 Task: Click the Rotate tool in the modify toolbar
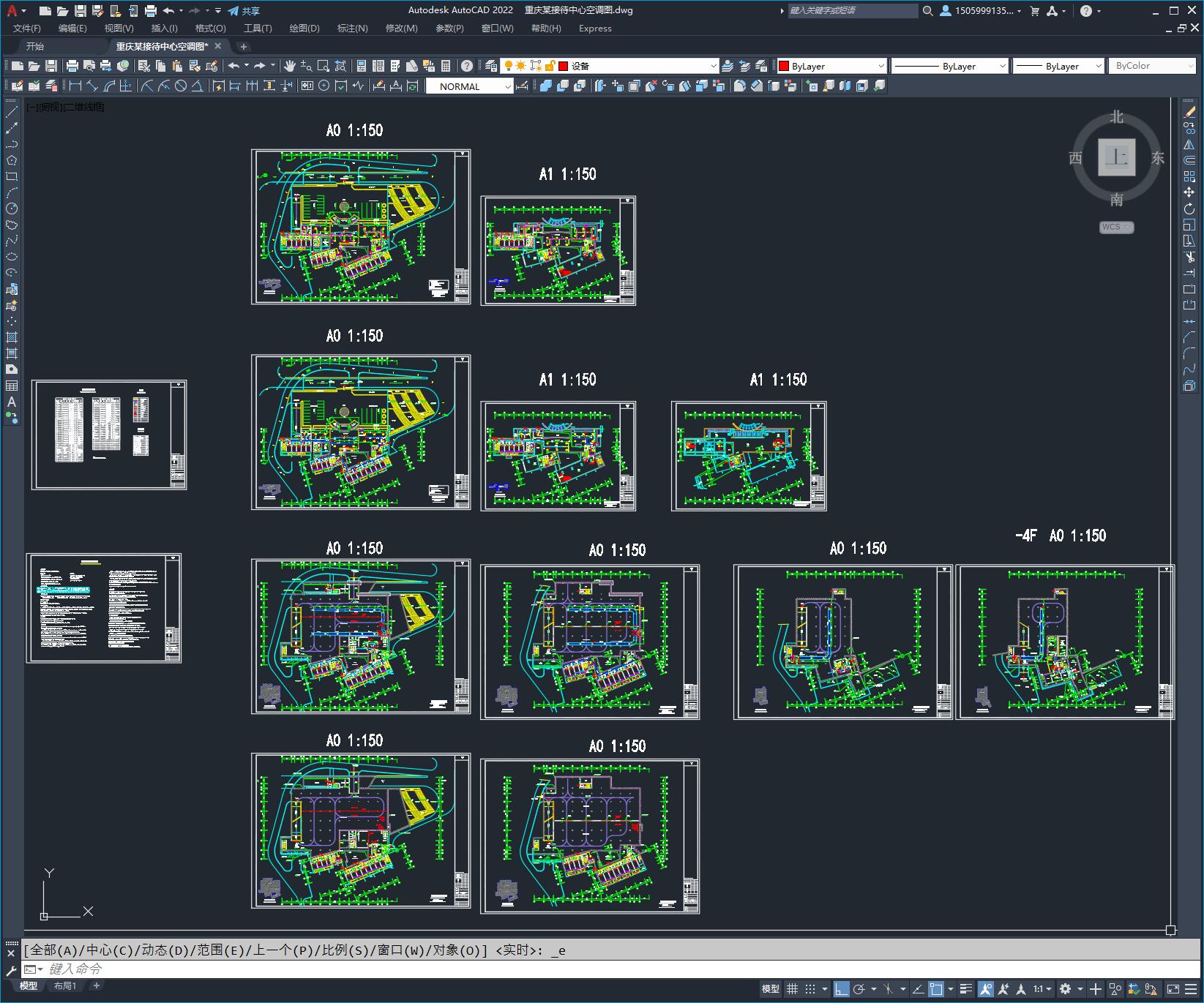(1189, 209)
